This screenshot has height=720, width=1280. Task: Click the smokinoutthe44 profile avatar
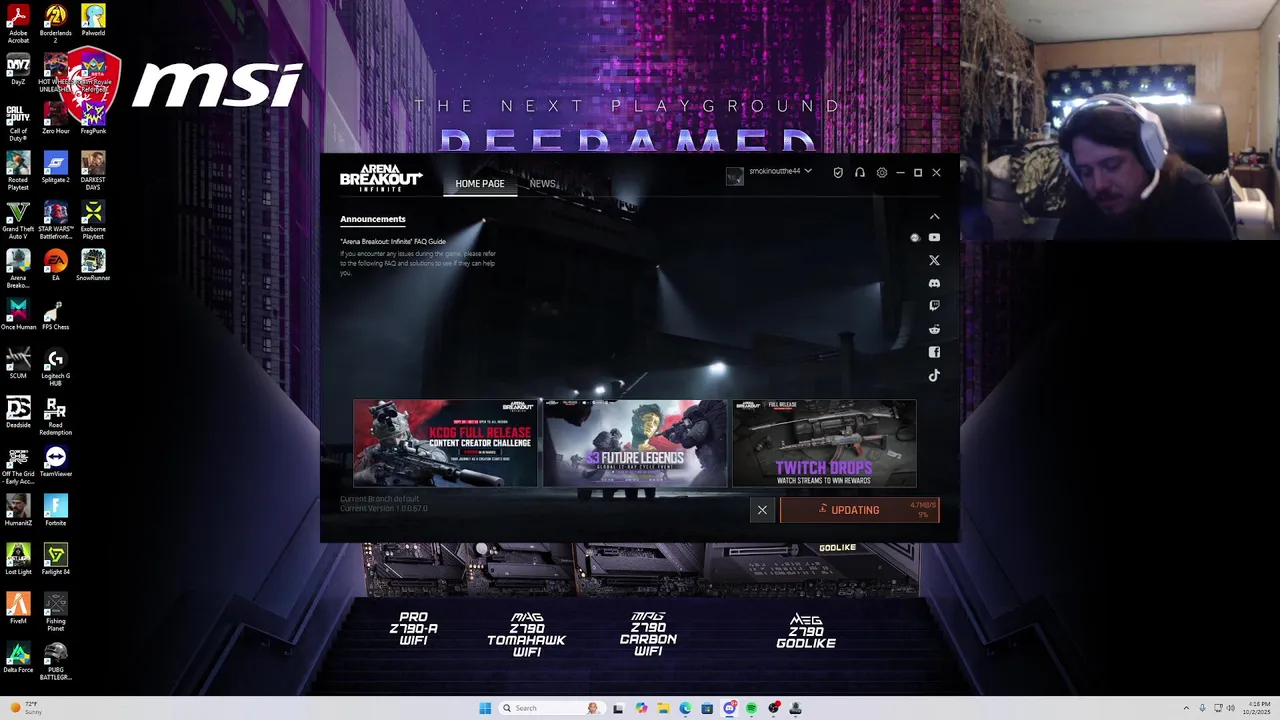pos(735,176)
